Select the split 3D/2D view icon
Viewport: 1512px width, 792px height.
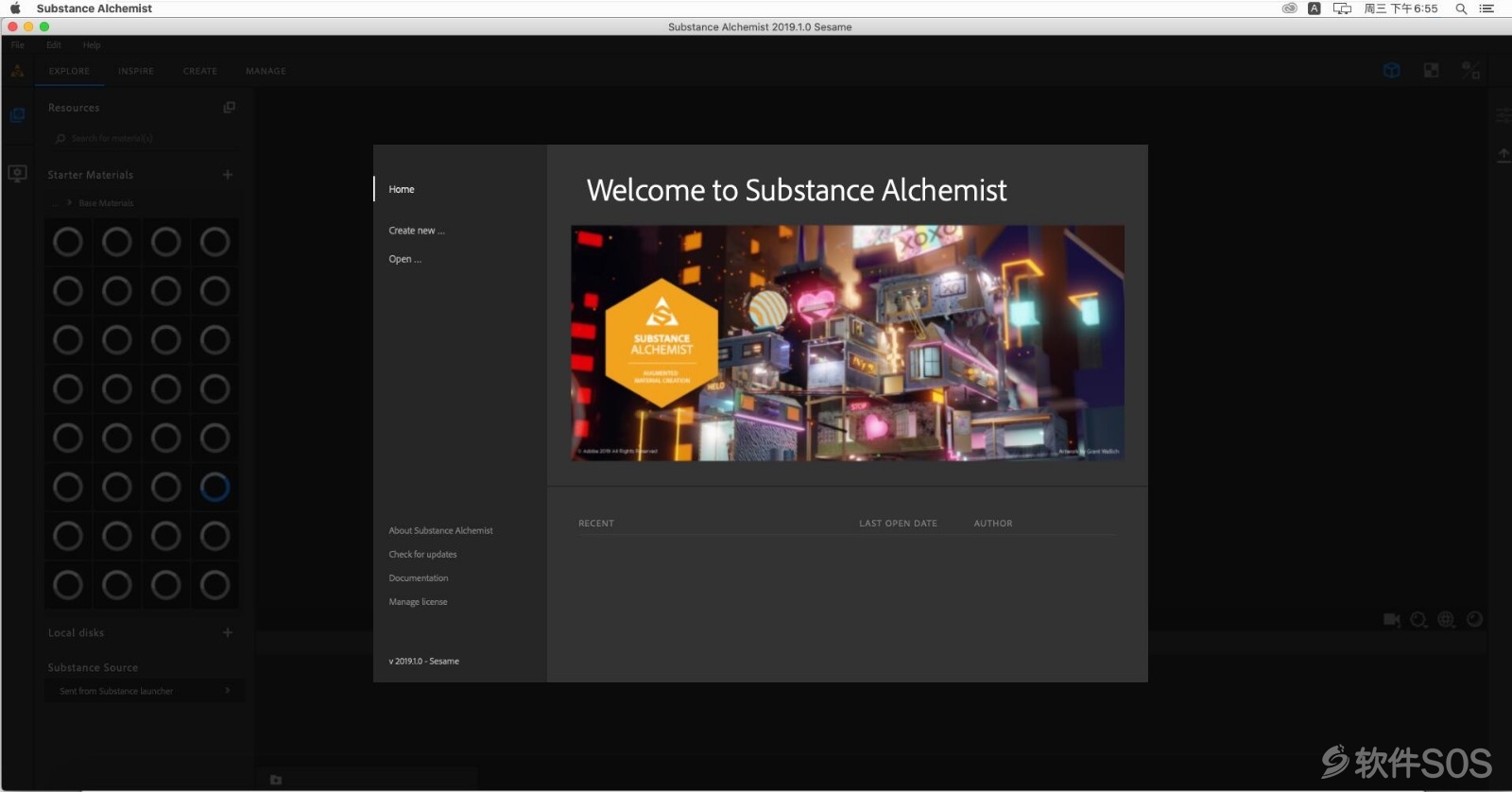point(1470,70)
